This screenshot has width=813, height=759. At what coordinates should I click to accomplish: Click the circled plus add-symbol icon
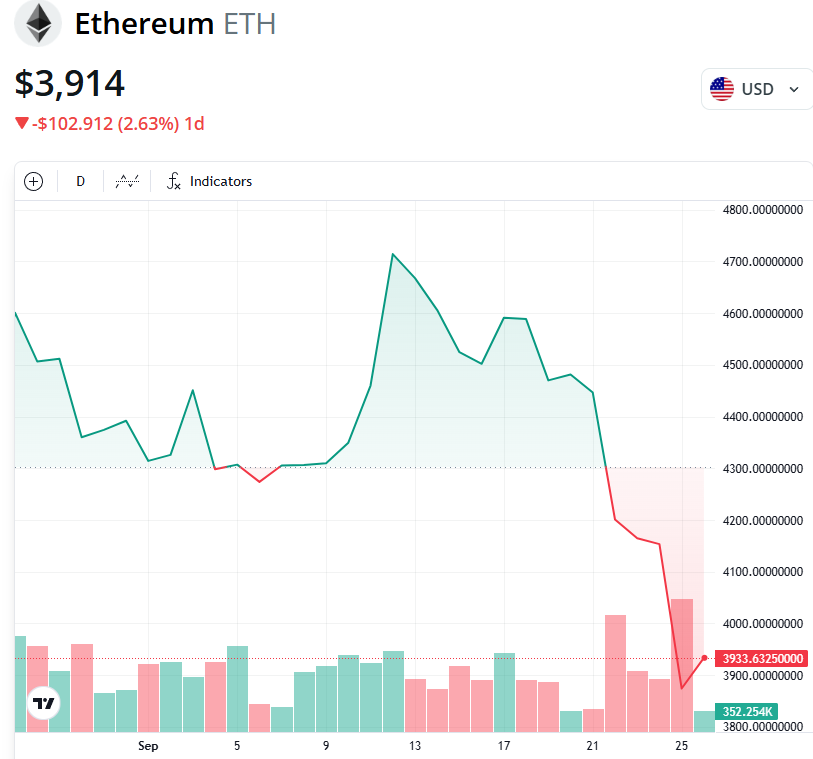pyautogui.click(x=33, y=181)
